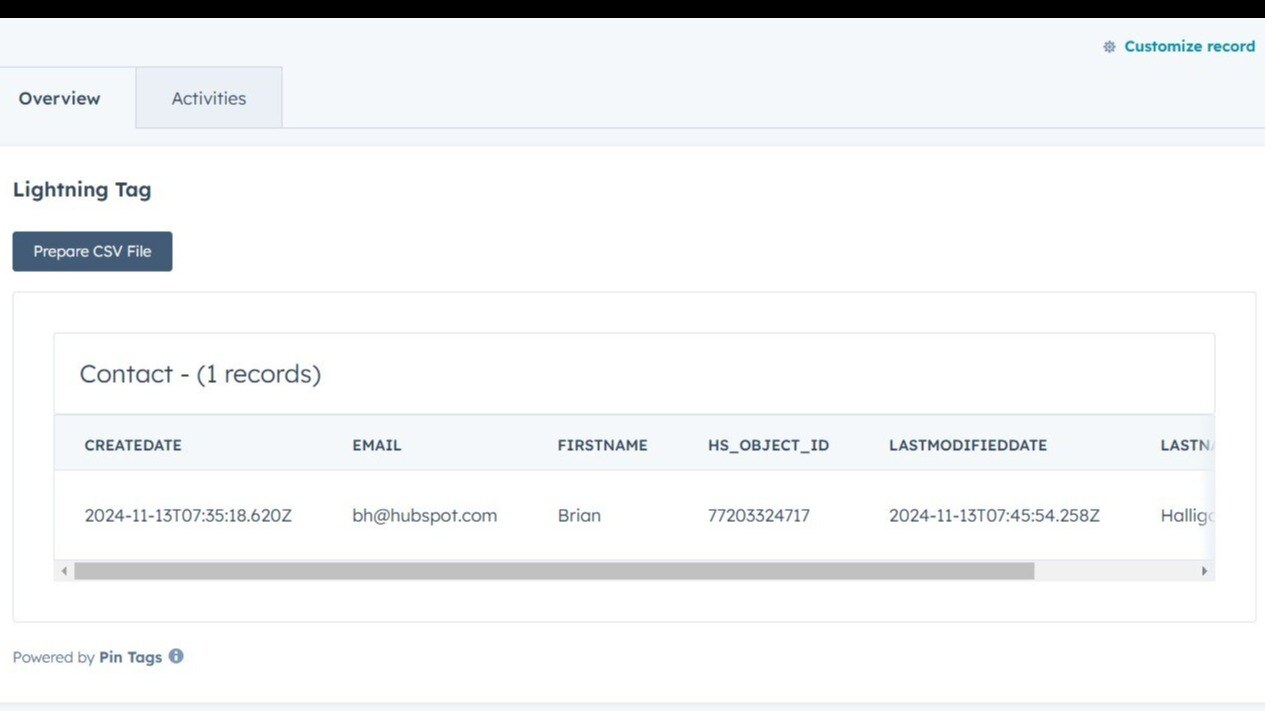Select the LASTMODIFIEDDATE column header
The height and width of the screenshot is (711, 1265).
(967, 445)
